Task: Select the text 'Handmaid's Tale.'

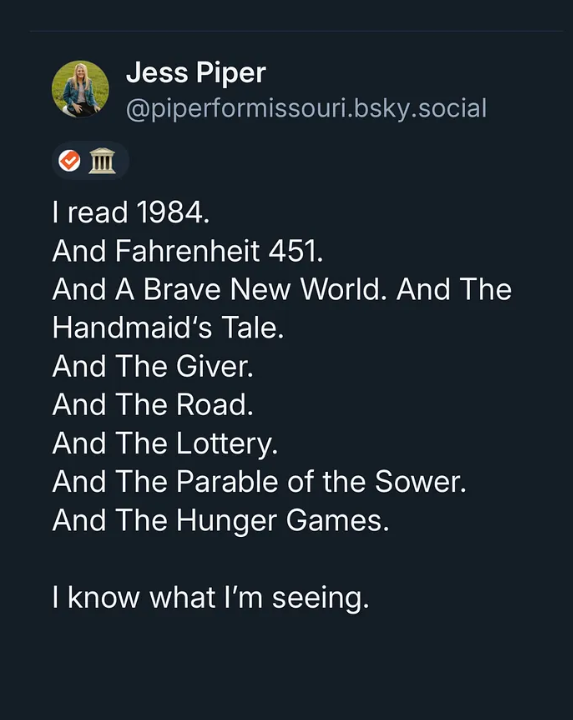Action: pos(168,328)
